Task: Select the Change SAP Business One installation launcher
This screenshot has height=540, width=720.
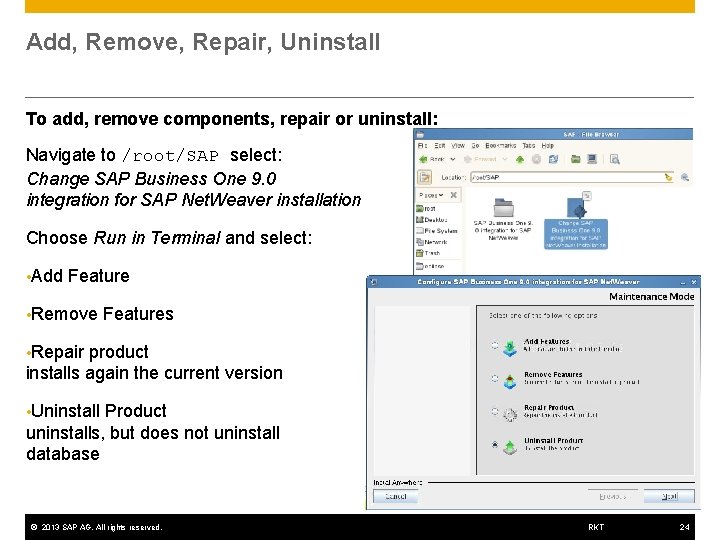Action: (576, 220)
